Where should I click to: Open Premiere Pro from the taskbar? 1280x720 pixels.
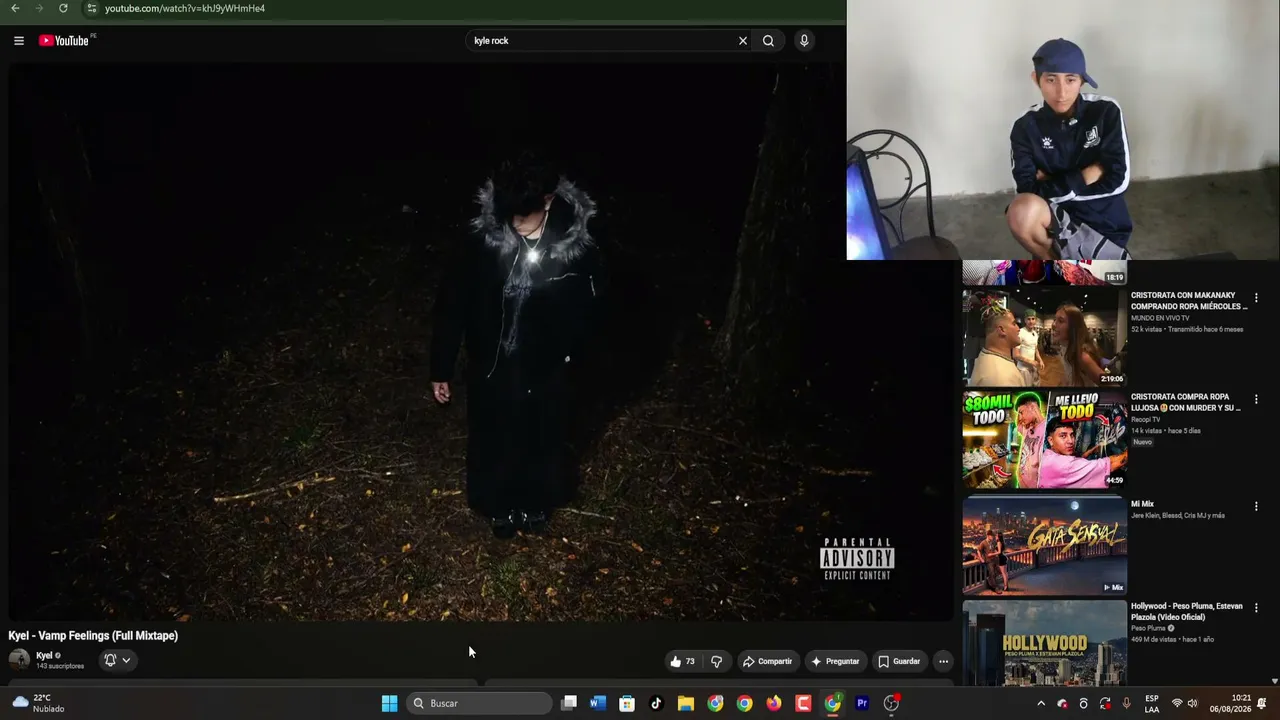coord(862,703)
